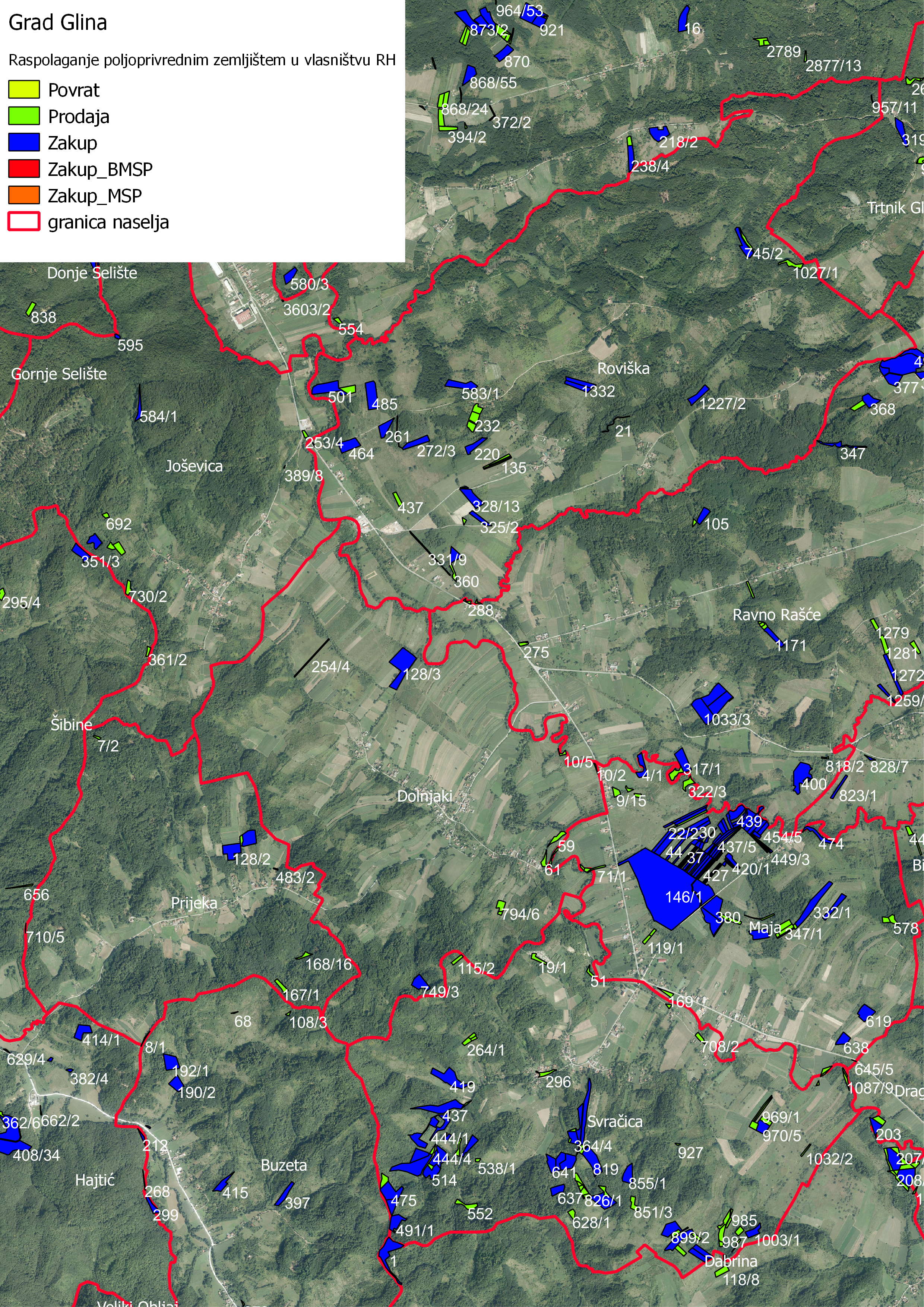Screen dimensions: 924x1307
Task: Click the red Zakup_BMSP legend swatch
Action: click(24, 169)
